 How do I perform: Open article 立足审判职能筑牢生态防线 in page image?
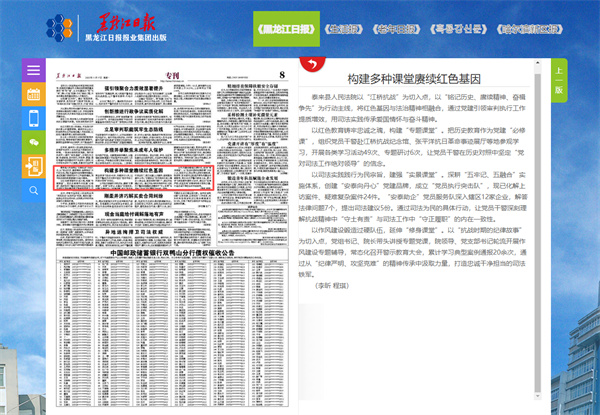pos(134,129)
